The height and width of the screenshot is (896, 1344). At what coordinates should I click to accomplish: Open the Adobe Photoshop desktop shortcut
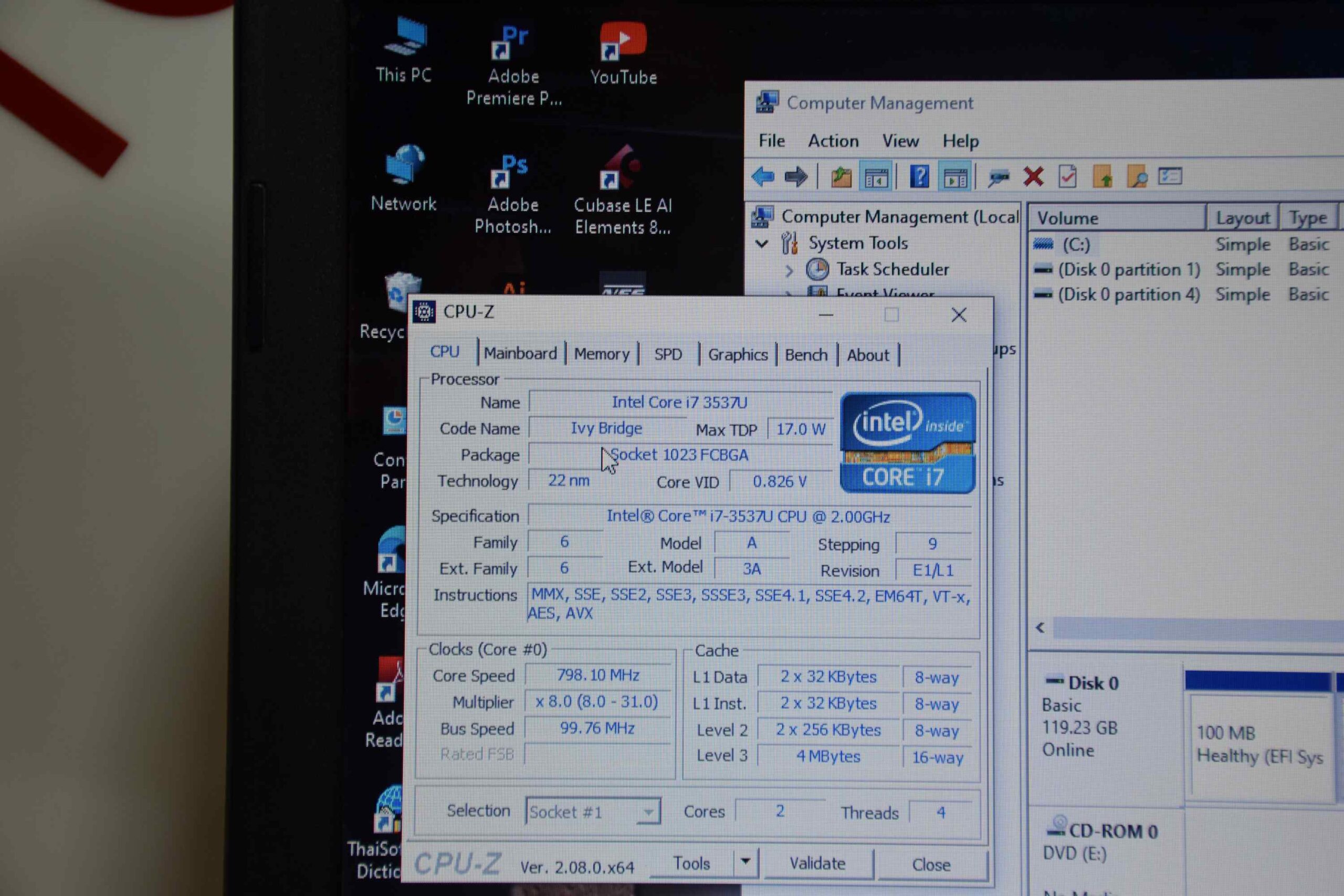coord(512,194)
